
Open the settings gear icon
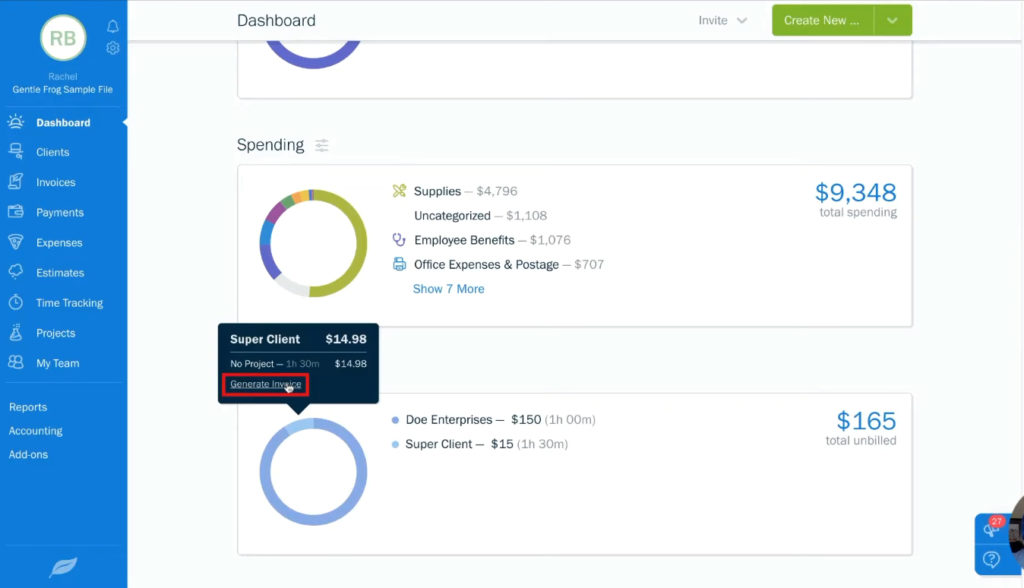pos(113,47)
